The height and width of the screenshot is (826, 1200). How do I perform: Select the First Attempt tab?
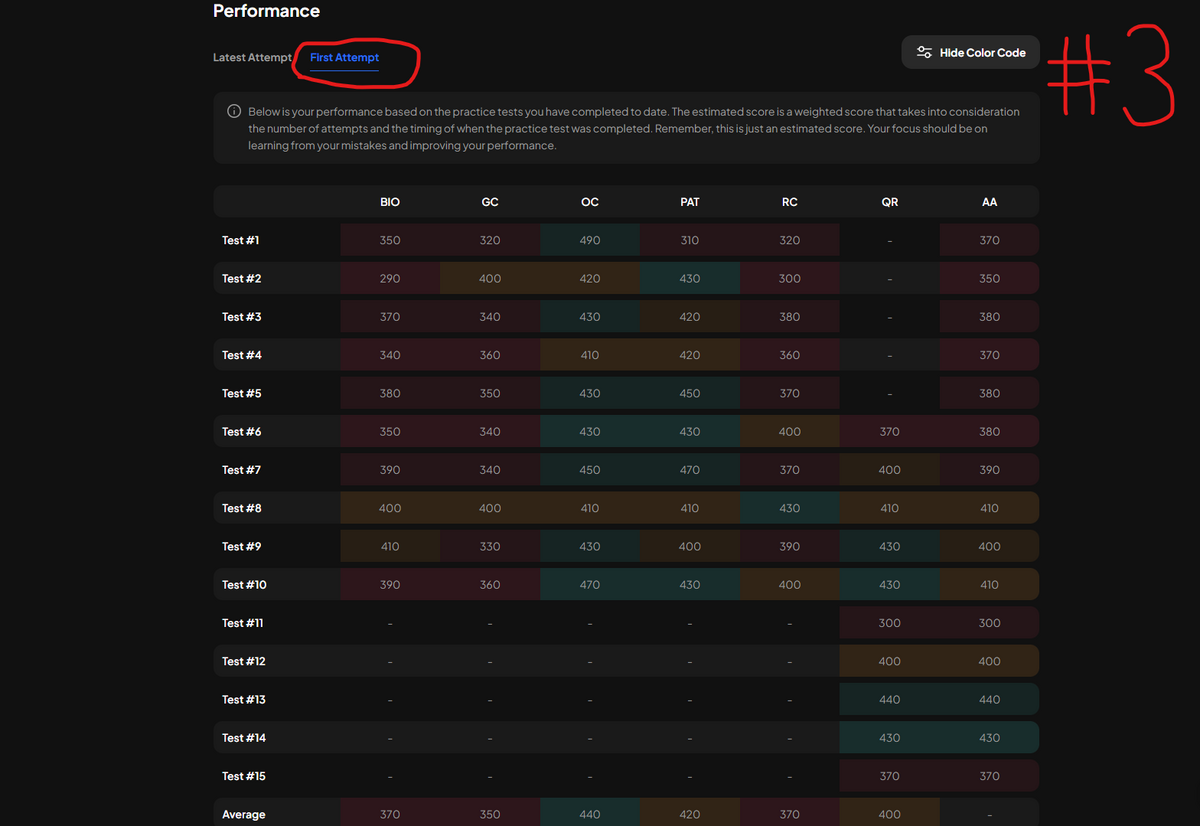344,58
